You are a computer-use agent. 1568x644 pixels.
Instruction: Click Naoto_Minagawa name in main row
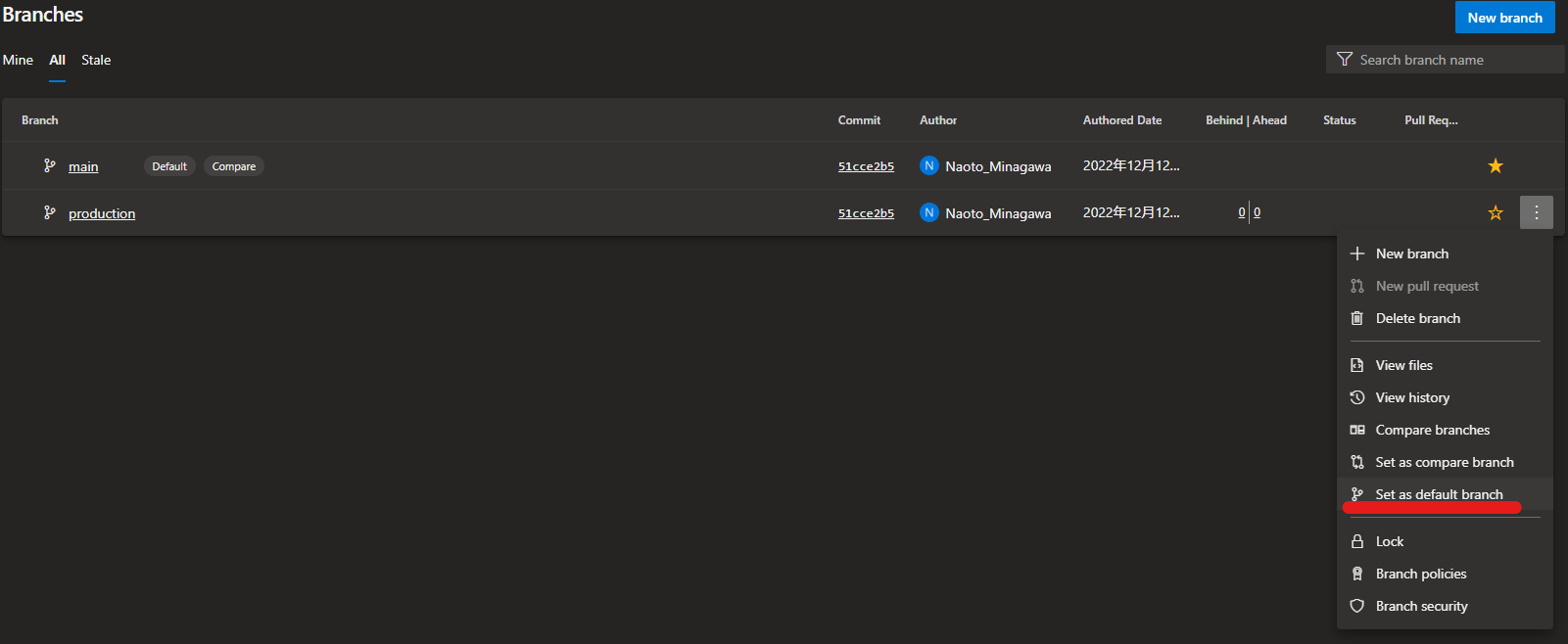pyautogui.click(x=998, y=166)
